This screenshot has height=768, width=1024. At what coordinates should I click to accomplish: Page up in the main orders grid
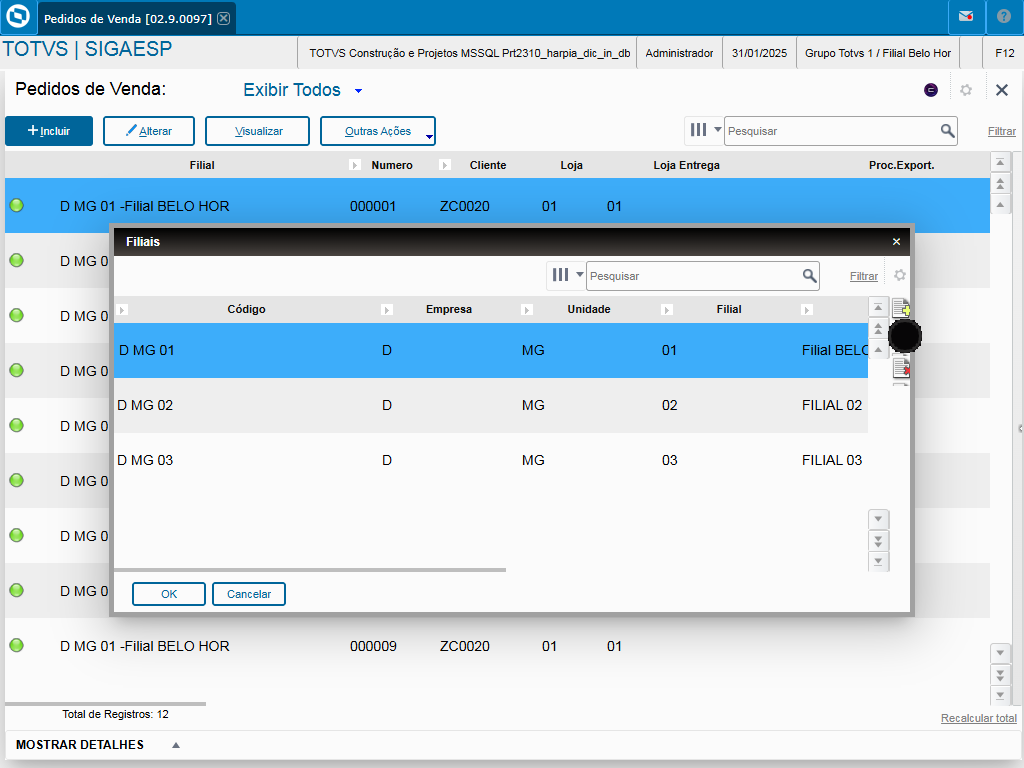pos(1000,184)
